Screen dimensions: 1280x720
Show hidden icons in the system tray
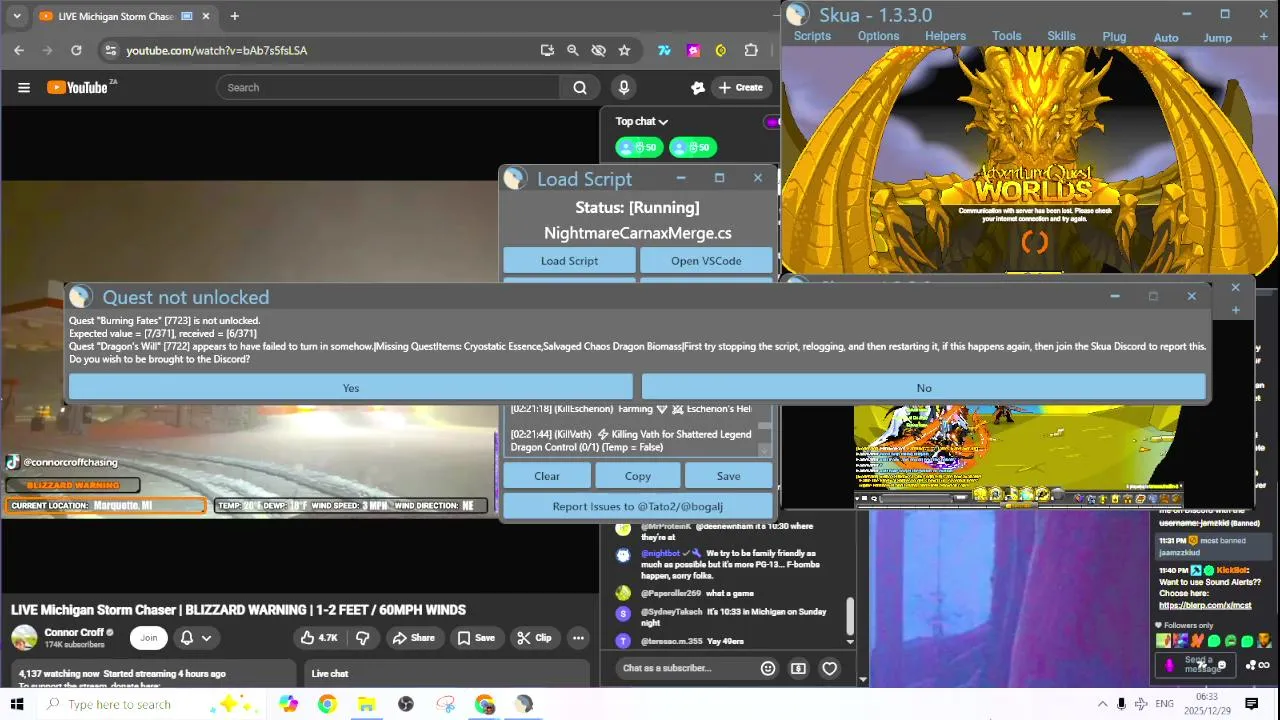coord(1102,704)
